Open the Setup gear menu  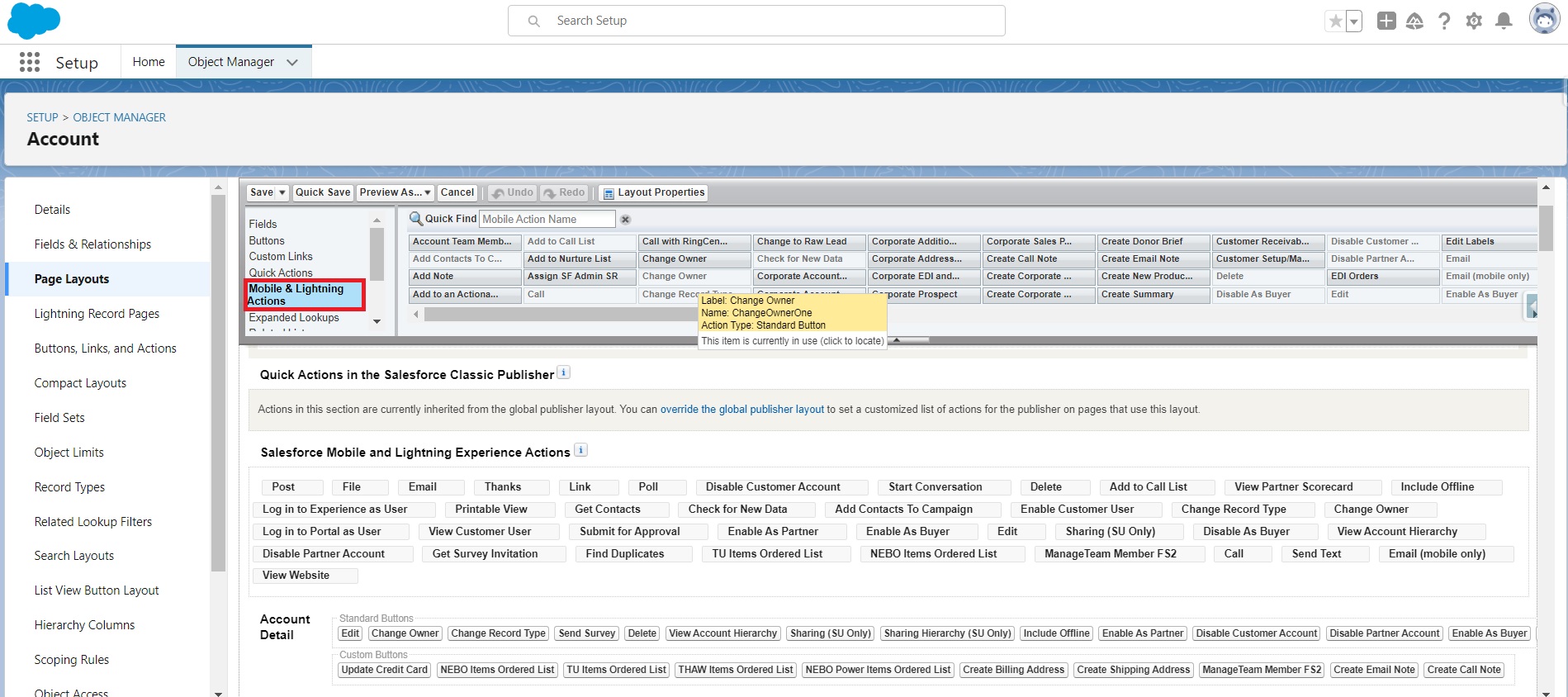pyautogui.click(x=1474, y=21)
